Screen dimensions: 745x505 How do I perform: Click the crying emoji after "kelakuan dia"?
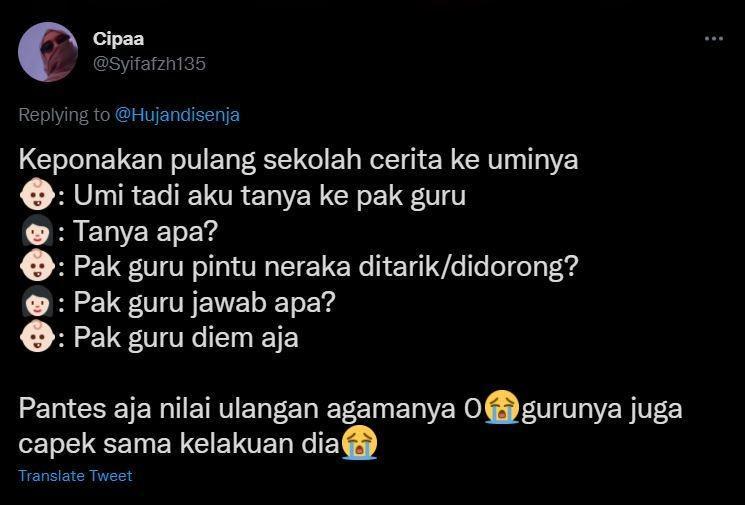(359, 443)
